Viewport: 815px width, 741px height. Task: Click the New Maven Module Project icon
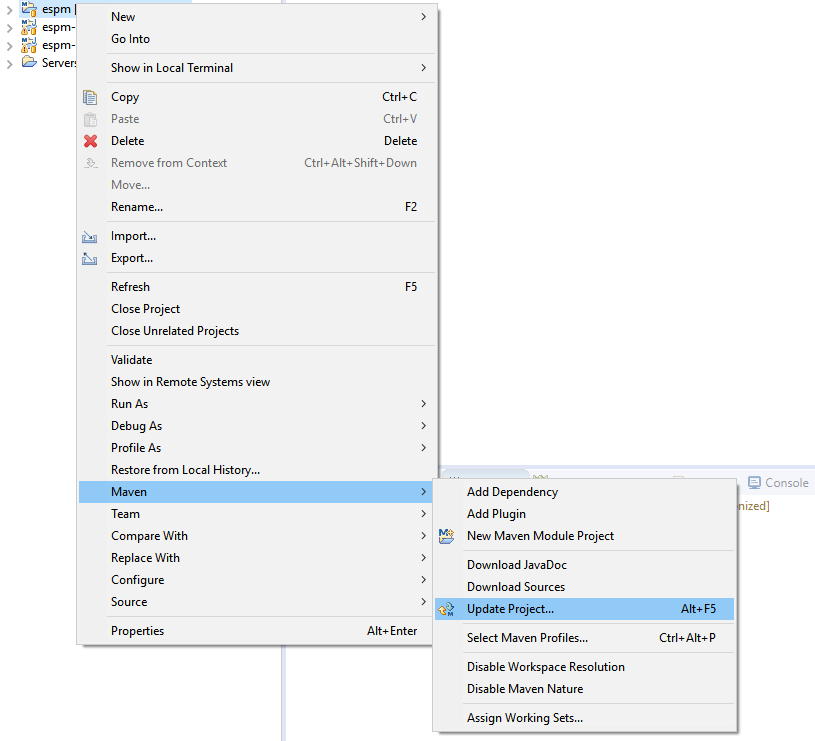(x=447, y=536)
